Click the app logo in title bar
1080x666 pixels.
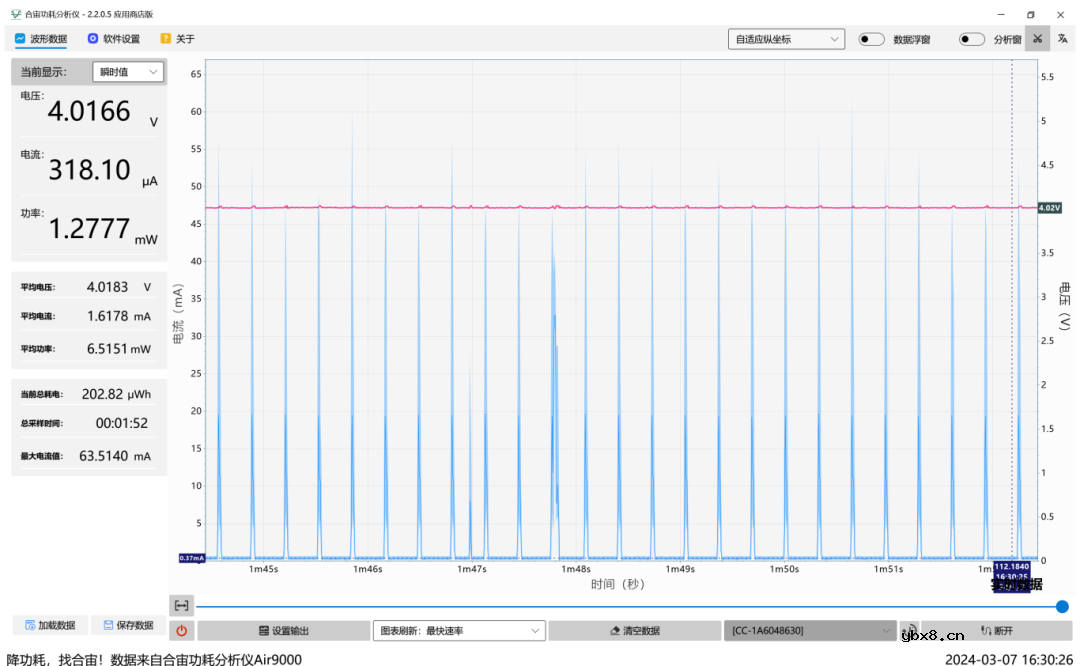15,15
